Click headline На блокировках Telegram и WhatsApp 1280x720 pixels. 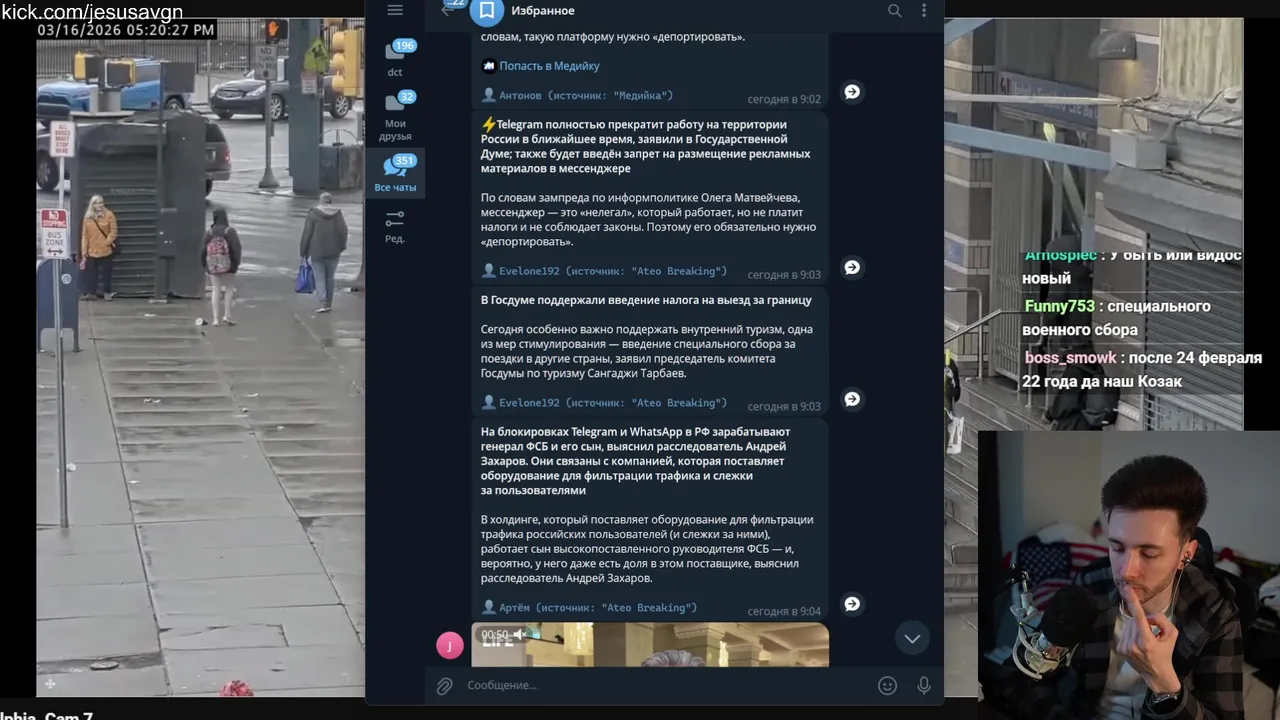click(x=636, y=461)
